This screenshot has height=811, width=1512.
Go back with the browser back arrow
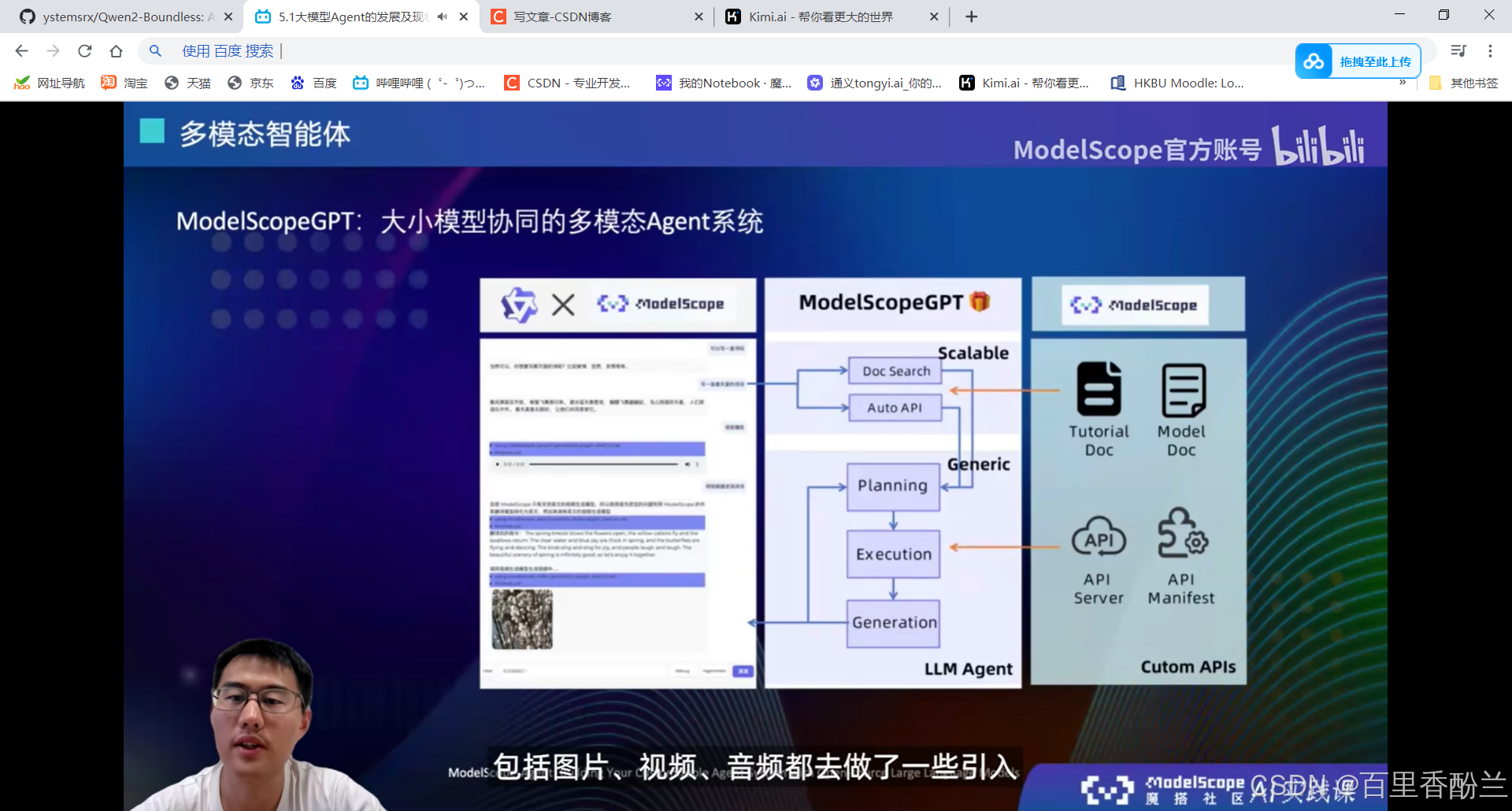click(x=21, y=51)
